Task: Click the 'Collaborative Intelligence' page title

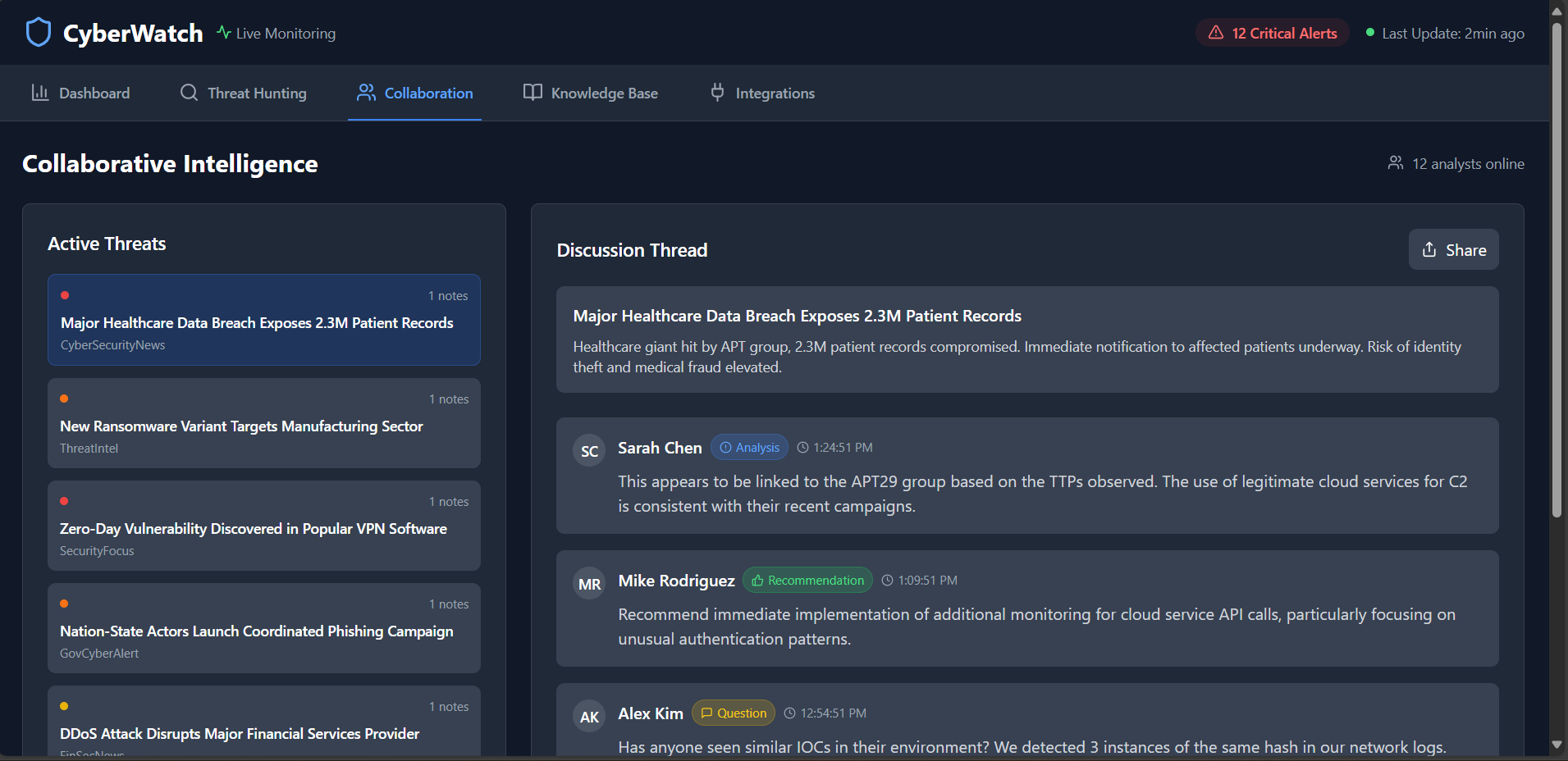Action: pos(170,164)
